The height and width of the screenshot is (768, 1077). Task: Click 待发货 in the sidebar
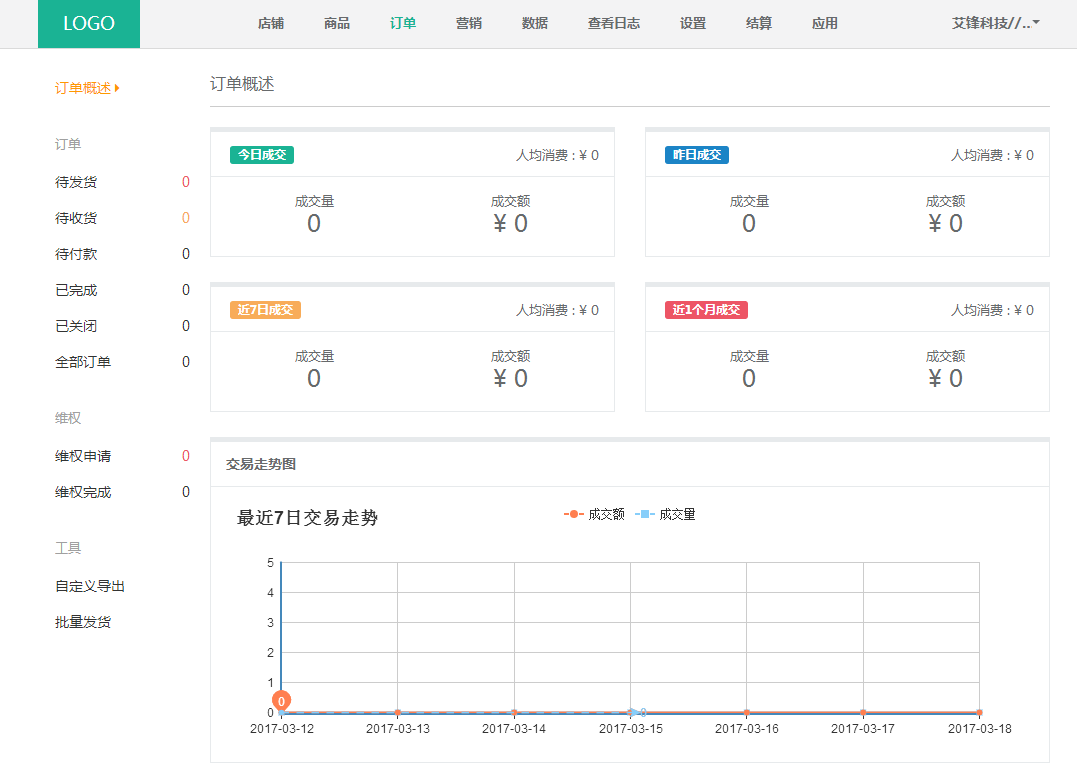[x=76, y=182]
